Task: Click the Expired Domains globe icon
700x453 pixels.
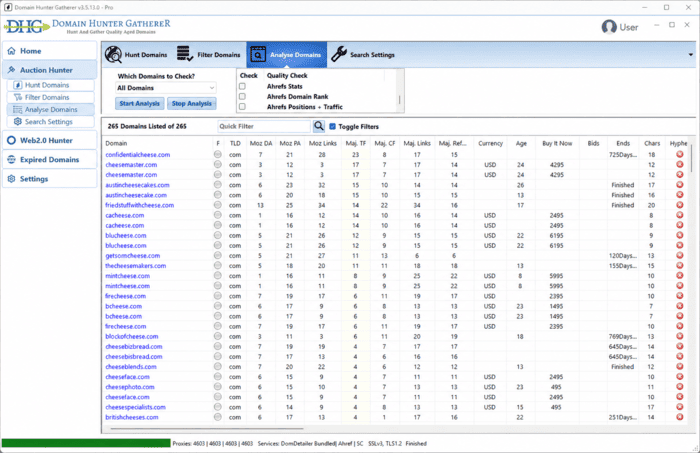Action: [x=12, y=159]
